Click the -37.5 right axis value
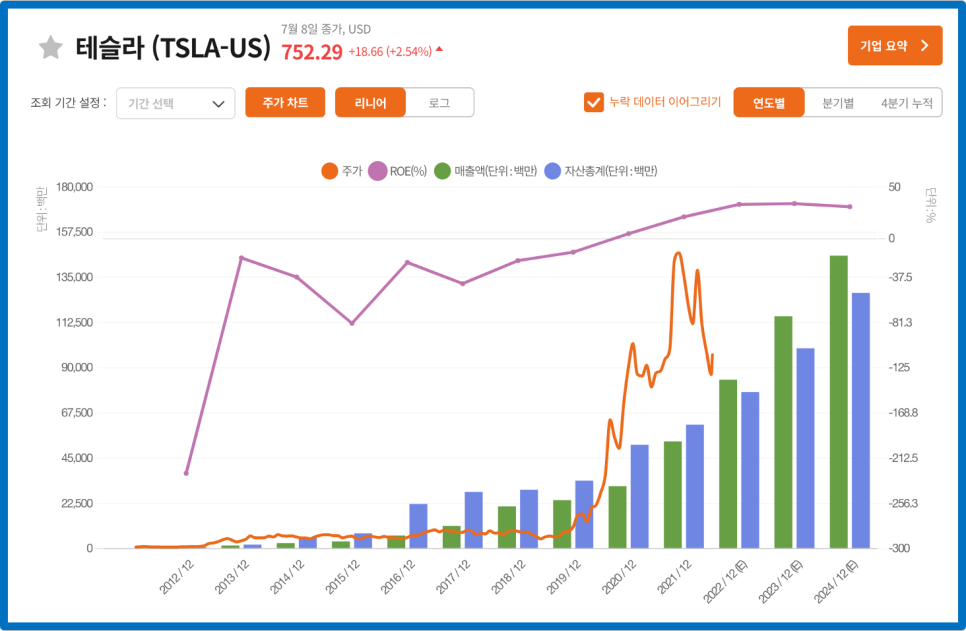 (900, 277)
